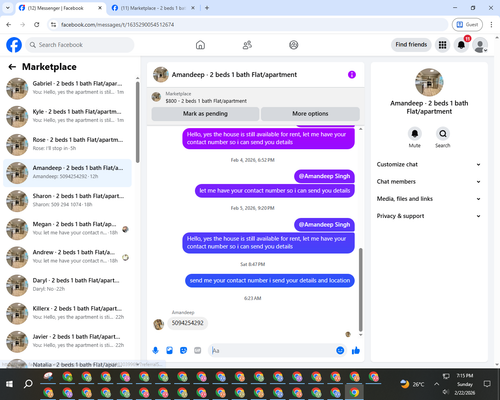Open Windows Start menu

9,384
